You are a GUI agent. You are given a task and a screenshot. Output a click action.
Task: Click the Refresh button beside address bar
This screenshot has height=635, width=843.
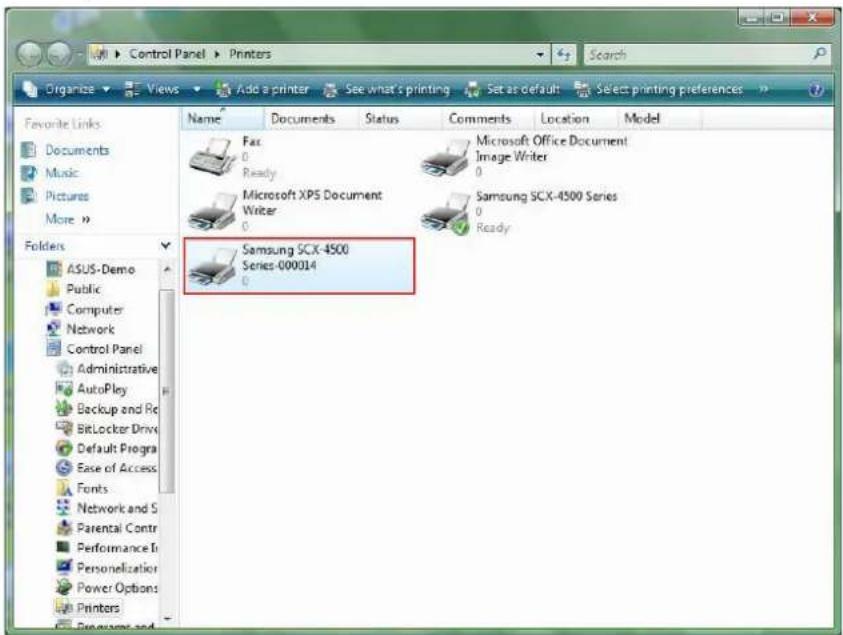[563, 55]
